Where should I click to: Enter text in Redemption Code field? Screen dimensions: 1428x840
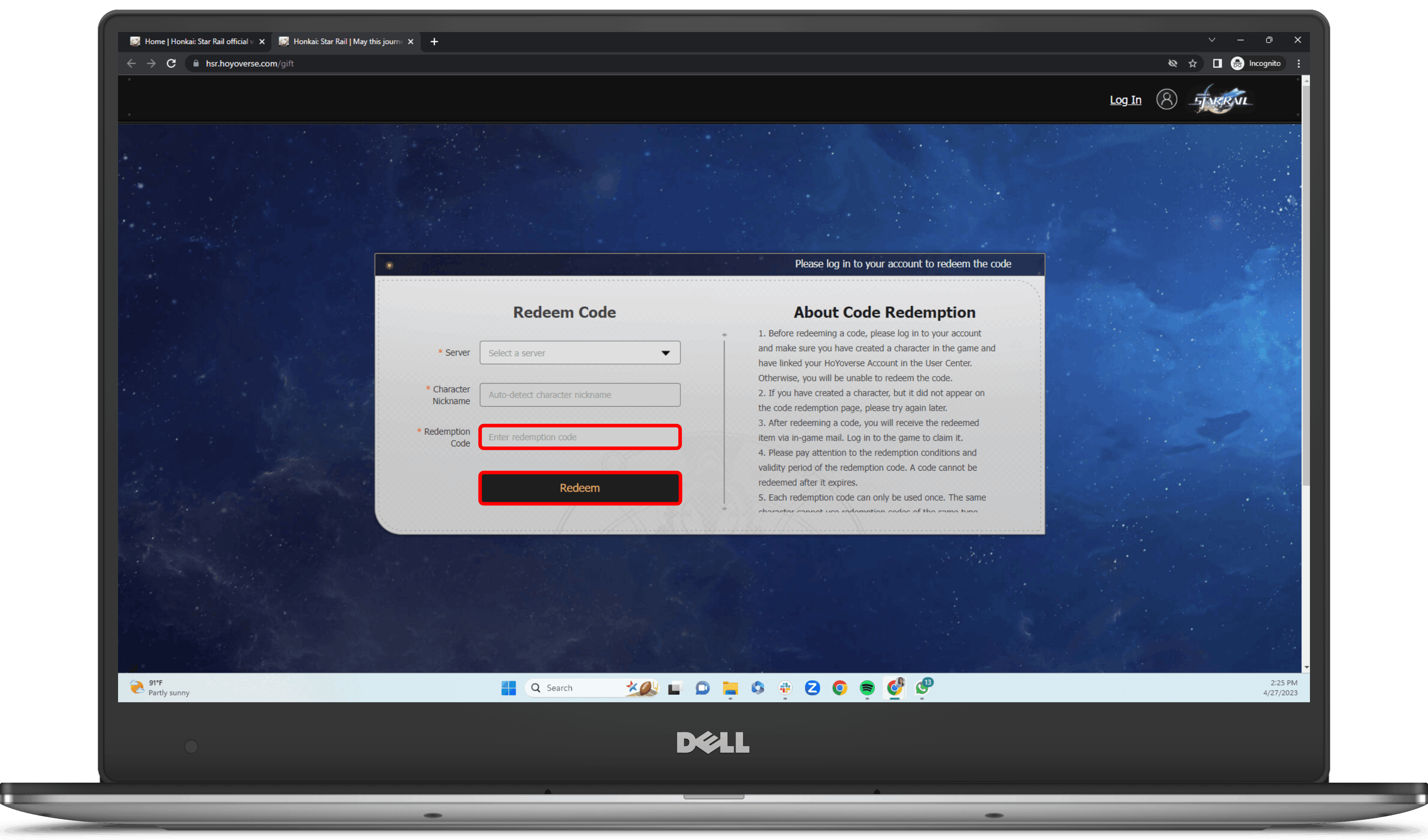[x=579, y=436]
